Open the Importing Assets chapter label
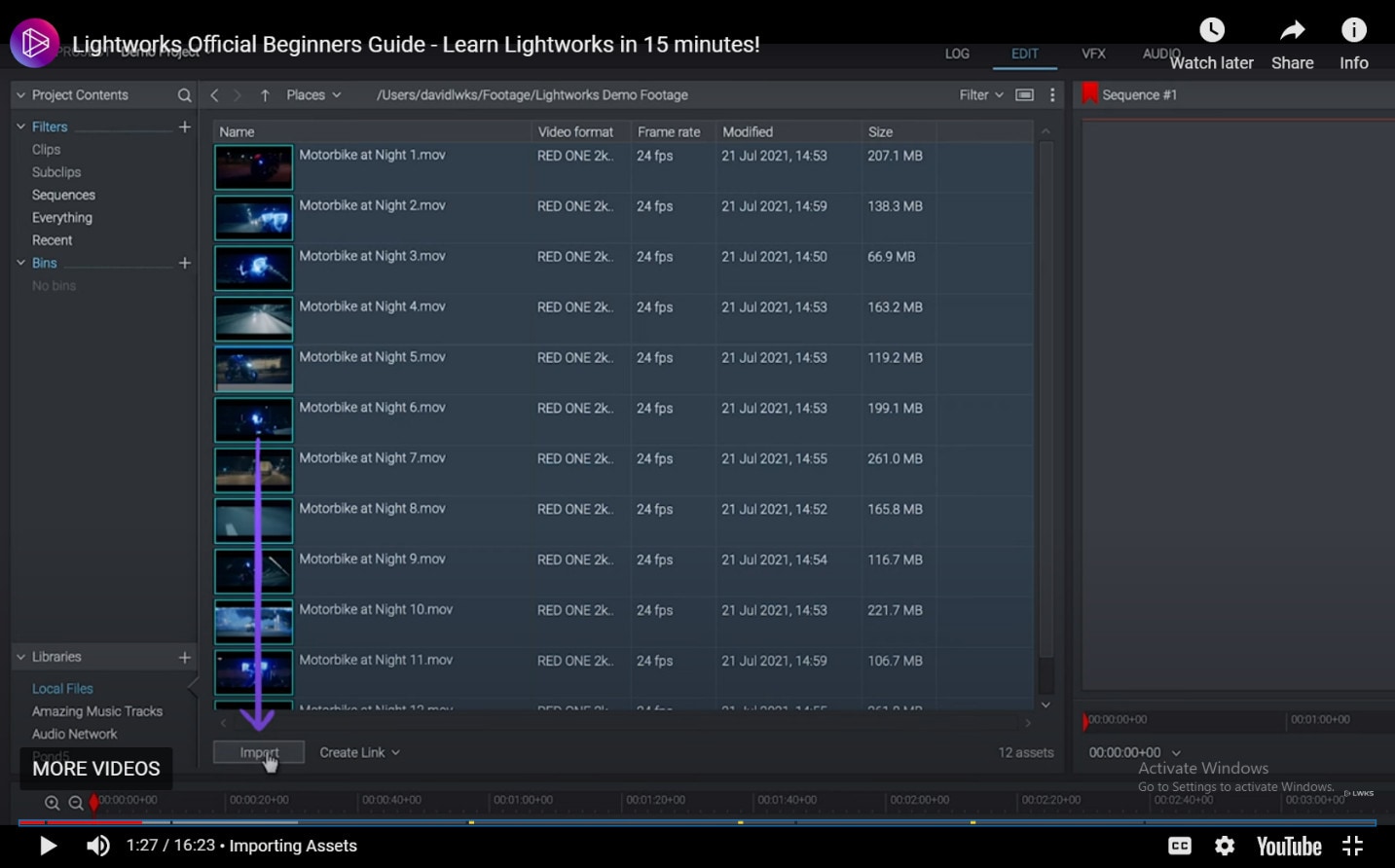The image size is (1395, 868). click(x=293, y=846)
